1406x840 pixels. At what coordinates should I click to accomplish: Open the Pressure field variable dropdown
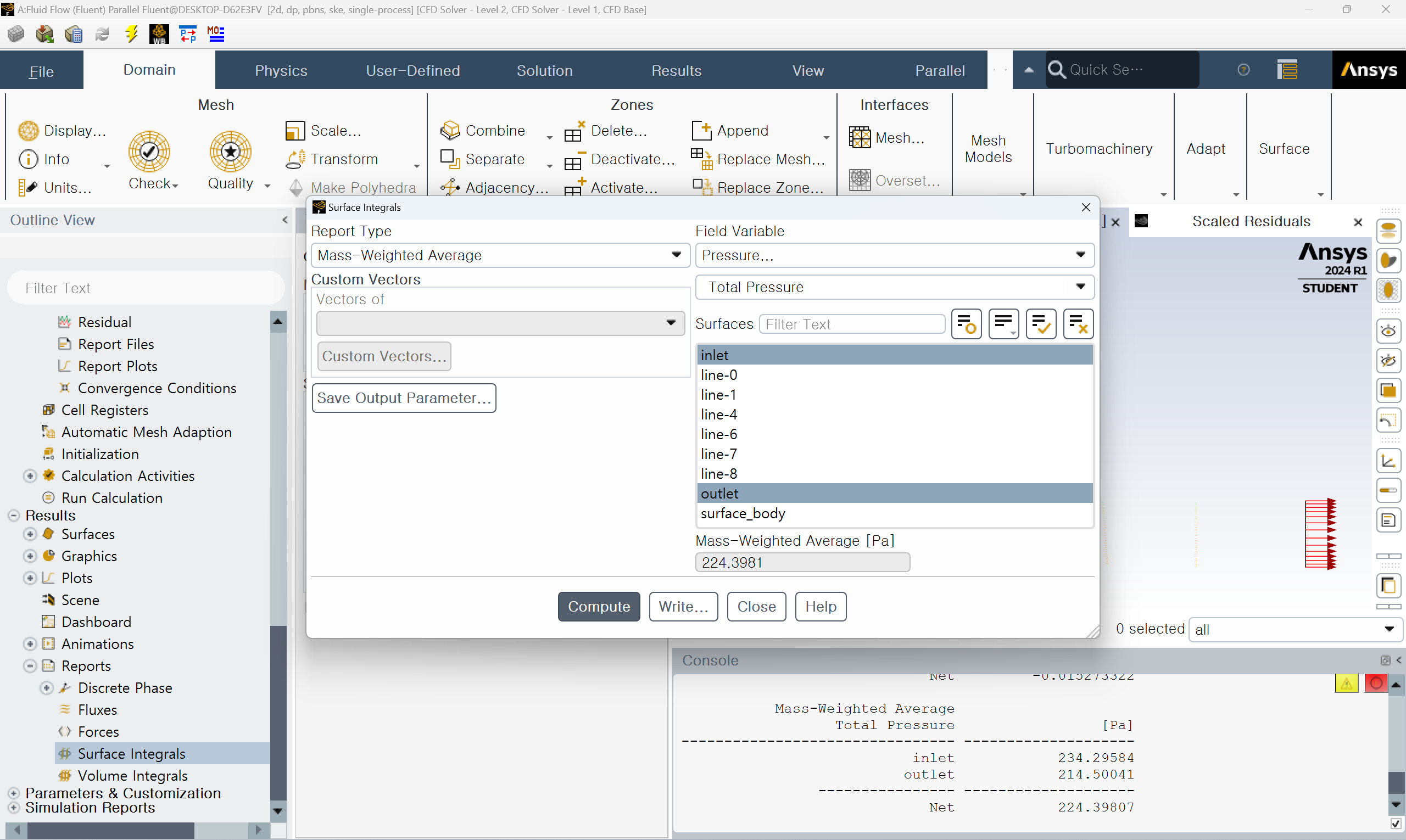[x=894, y=255]
